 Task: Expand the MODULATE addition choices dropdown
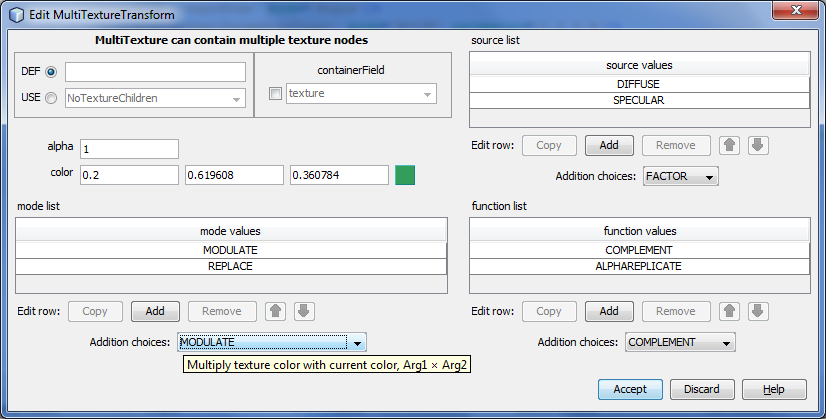point(273,342)
